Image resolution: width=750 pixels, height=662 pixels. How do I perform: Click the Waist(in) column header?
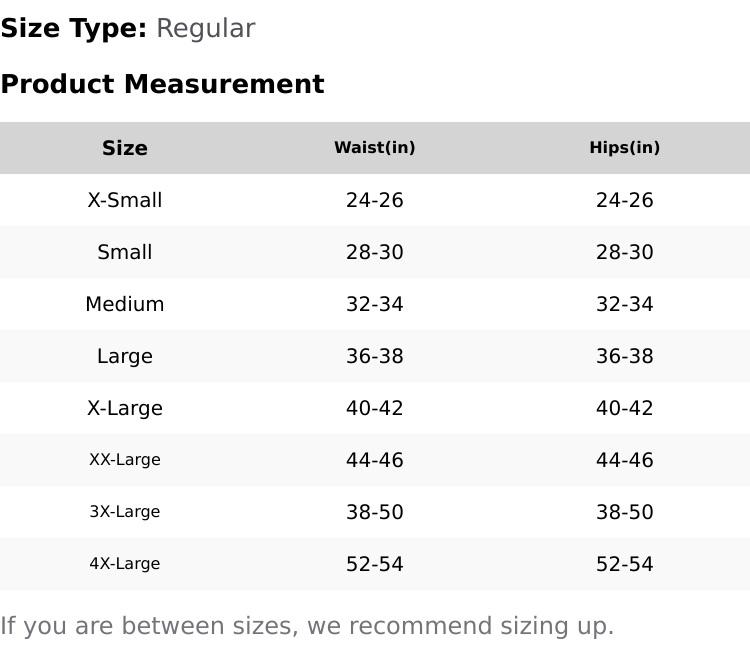click(375, 148)
